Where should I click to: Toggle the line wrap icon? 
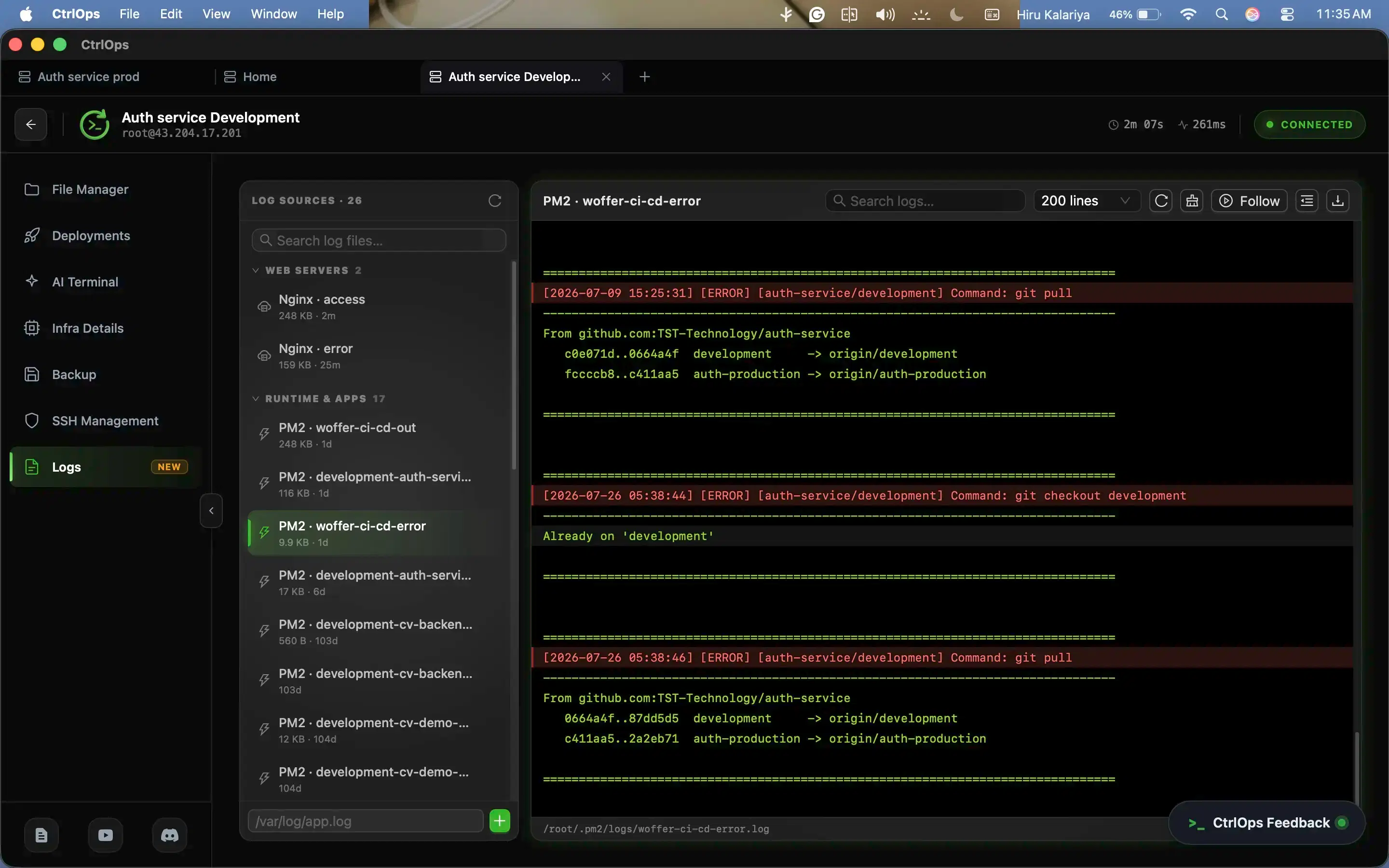tap(1307, 200)
